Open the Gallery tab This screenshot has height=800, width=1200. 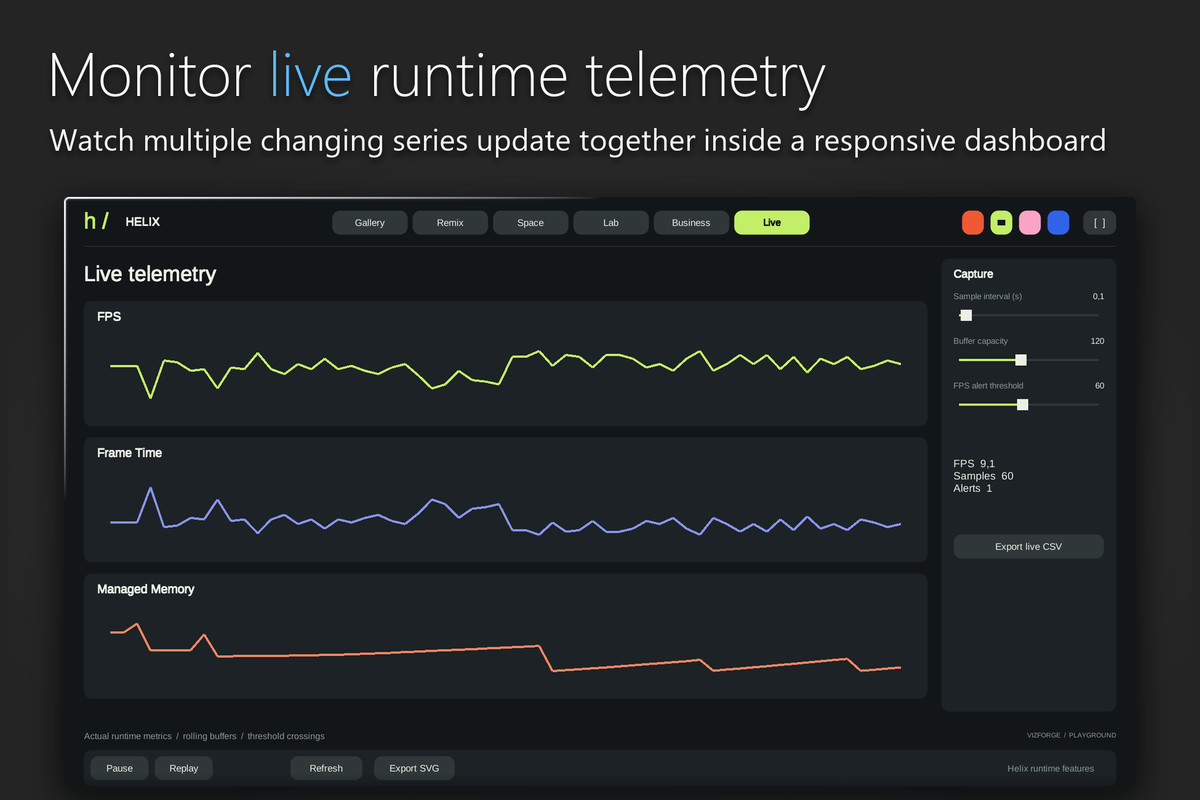tap(370, 223)
